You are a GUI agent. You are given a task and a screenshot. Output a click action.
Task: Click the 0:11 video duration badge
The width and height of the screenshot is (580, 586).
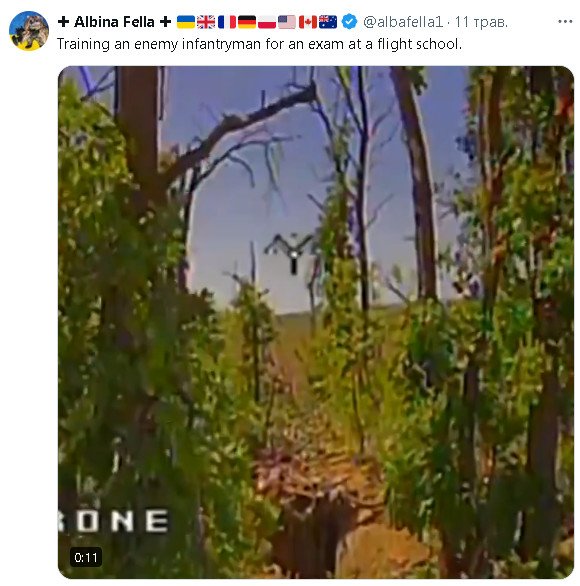click(86, 557)
